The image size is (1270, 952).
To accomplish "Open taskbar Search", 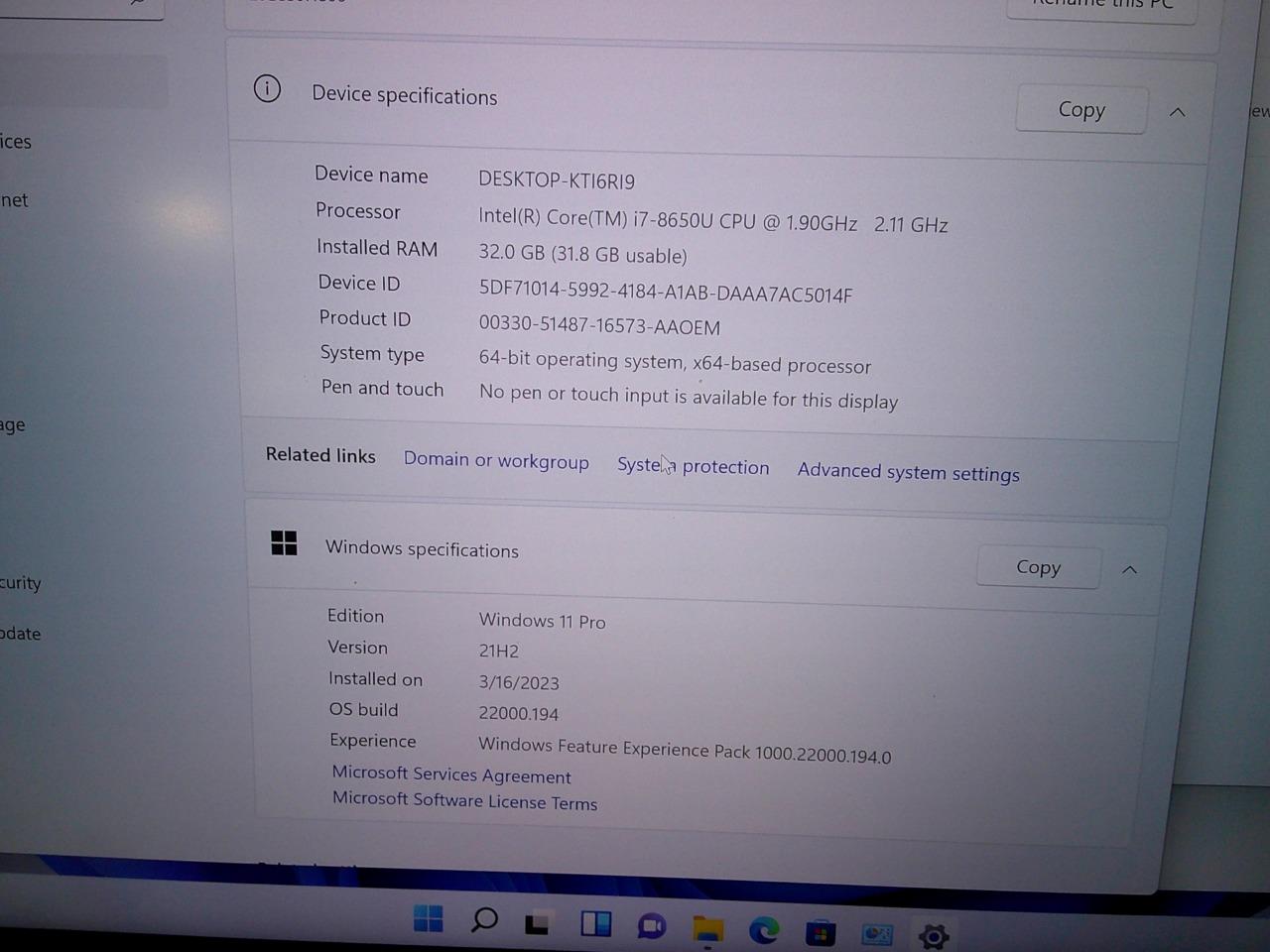I will coord(484,920).
